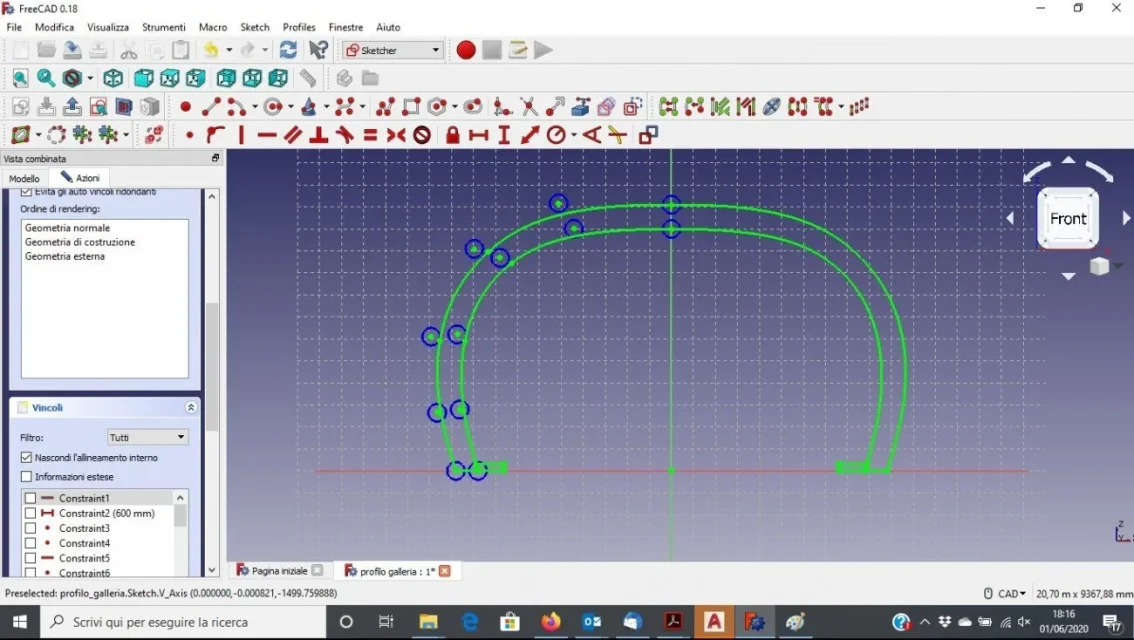This screenshot has height=640, width=1134.
Task: Pick the create line tool
Action: 211,107
